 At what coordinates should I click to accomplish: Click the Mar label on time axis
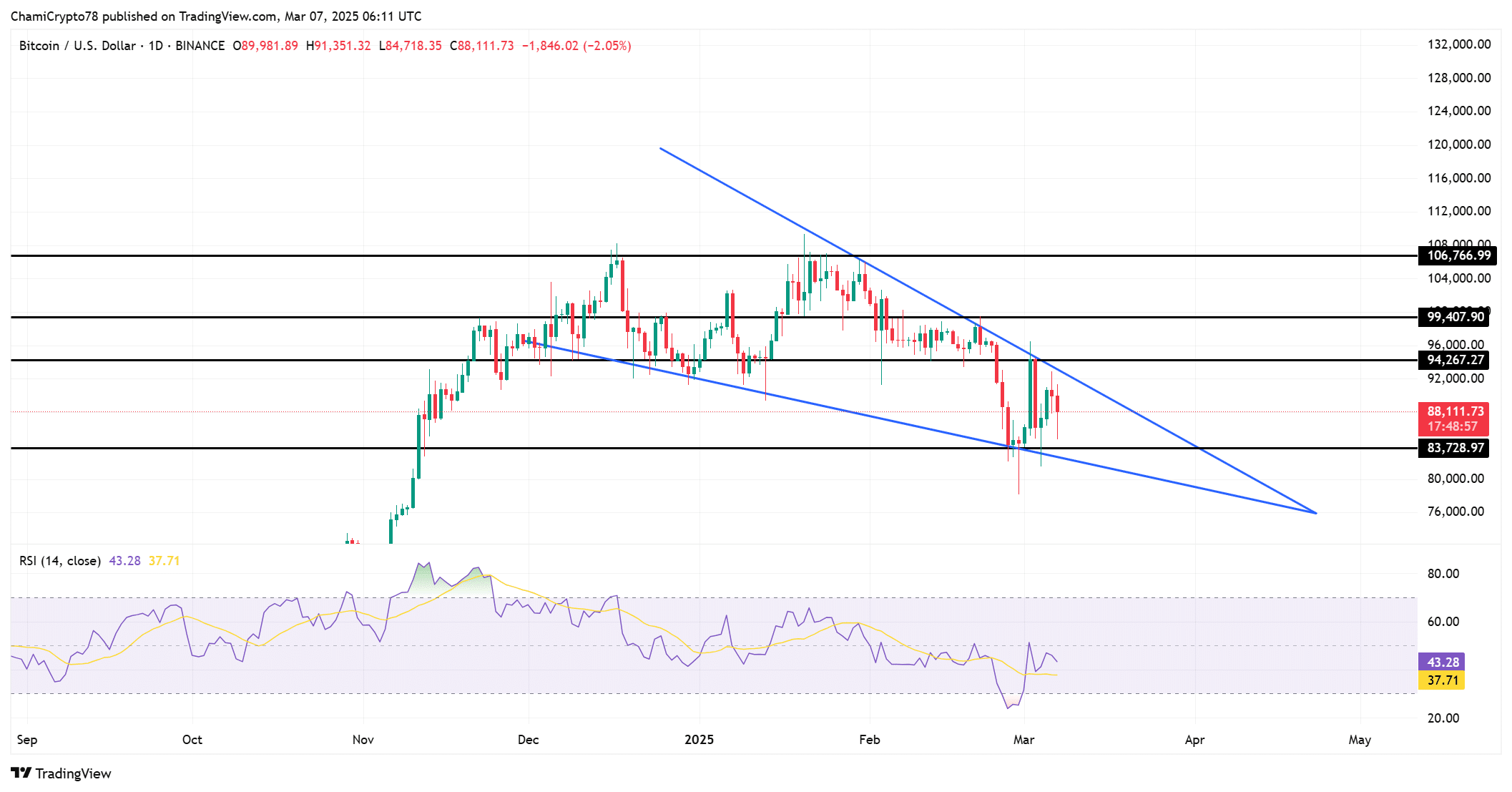coord(1024,740)
